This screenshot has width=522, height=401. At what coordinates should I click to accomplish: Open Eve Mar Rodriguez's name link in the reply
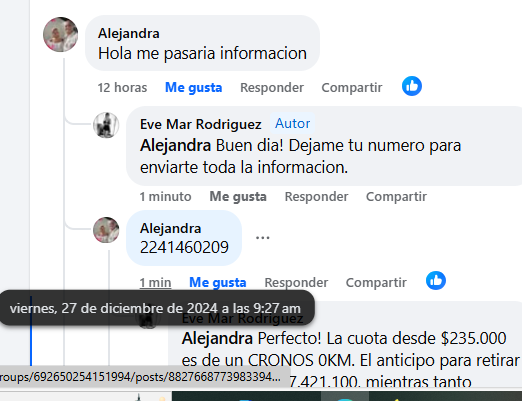point(201,124)
